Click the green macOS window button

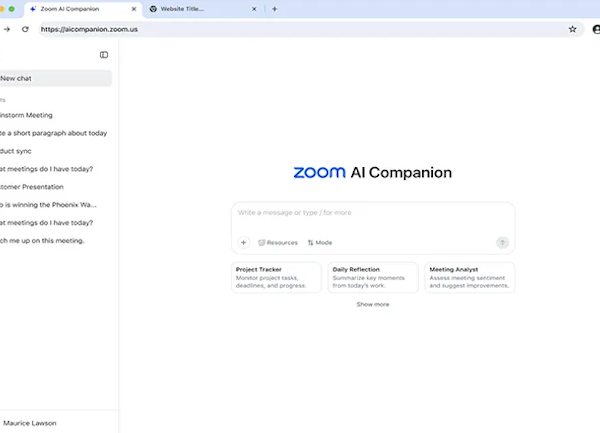[x=11, y=9]
